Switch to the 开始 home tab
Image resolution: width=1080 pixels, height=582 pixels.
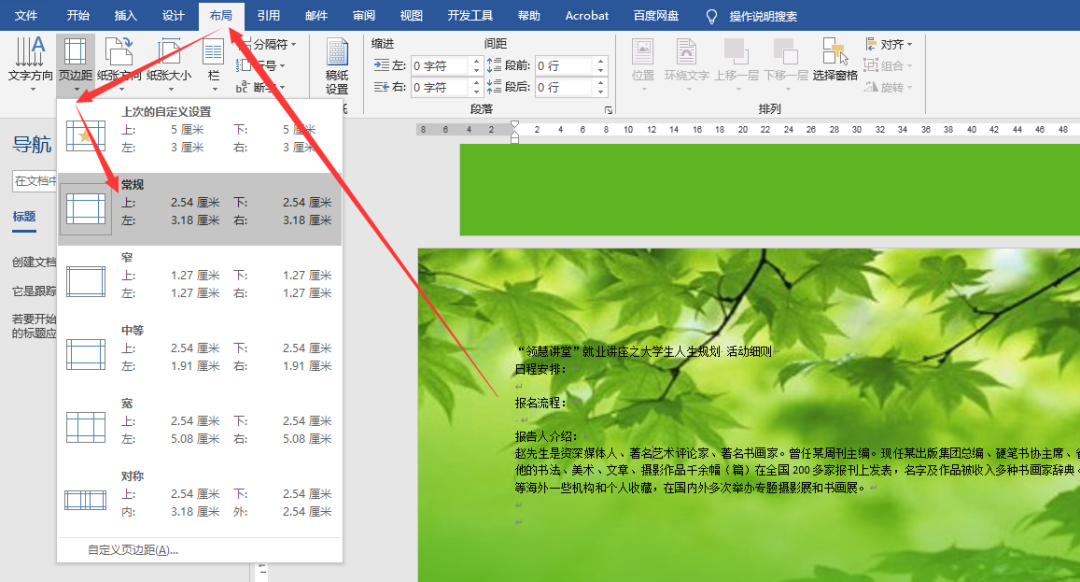coord(78,15)
